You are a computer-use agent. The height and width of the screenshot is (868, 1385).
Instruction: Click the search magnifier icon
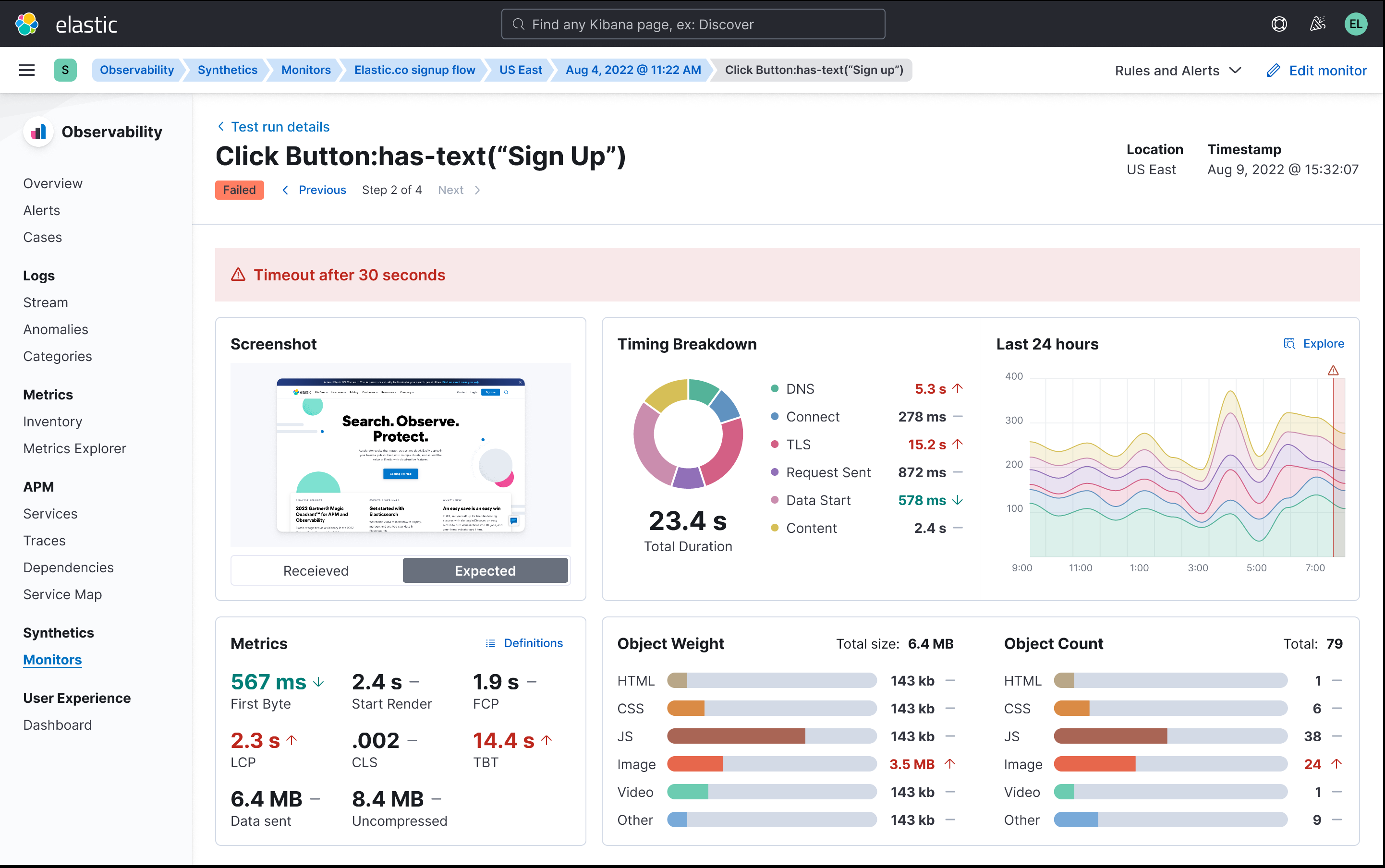pyautogui.click(x=519, y=24)
